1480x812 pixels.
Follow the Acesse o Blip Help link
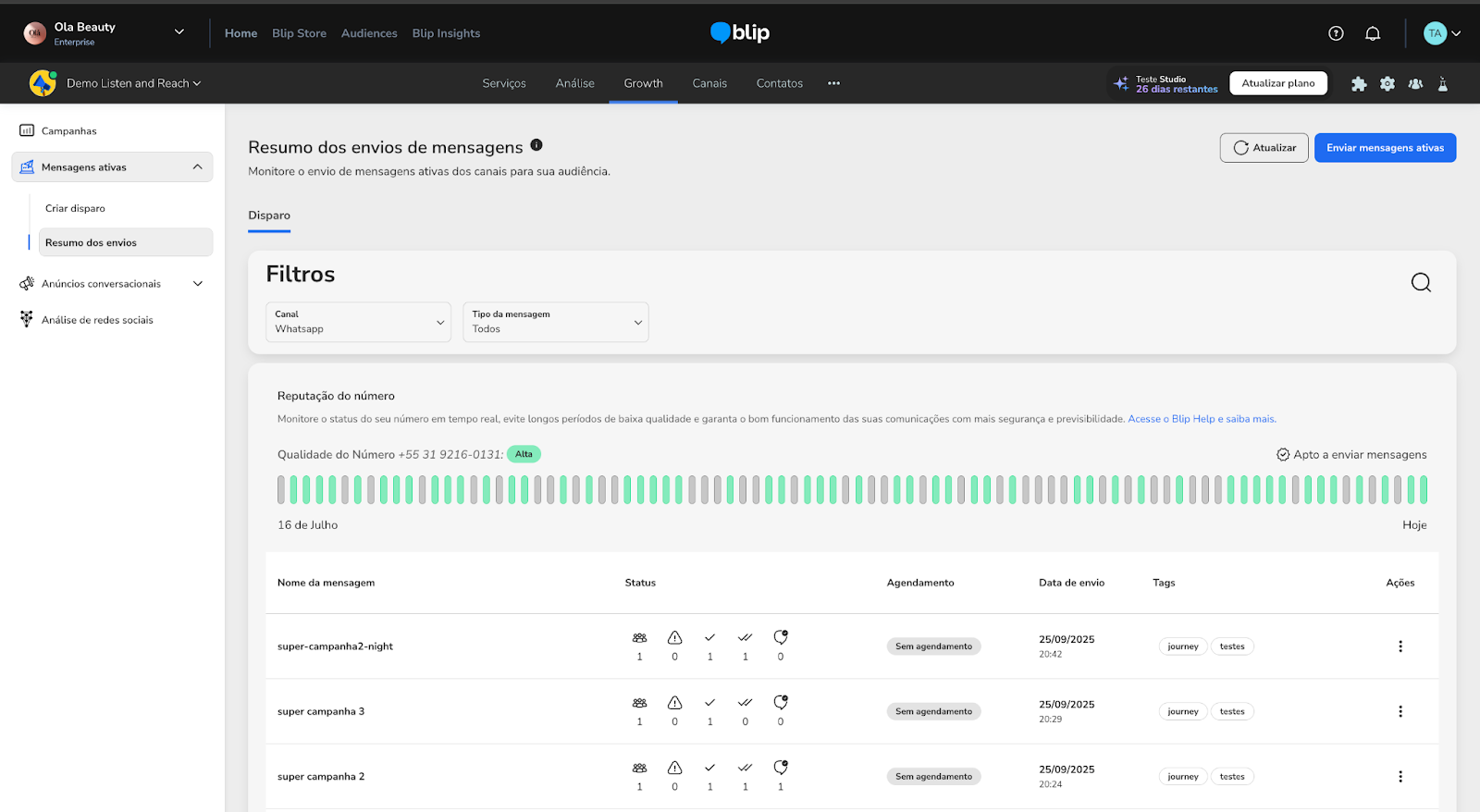(x=1201, y=419)
